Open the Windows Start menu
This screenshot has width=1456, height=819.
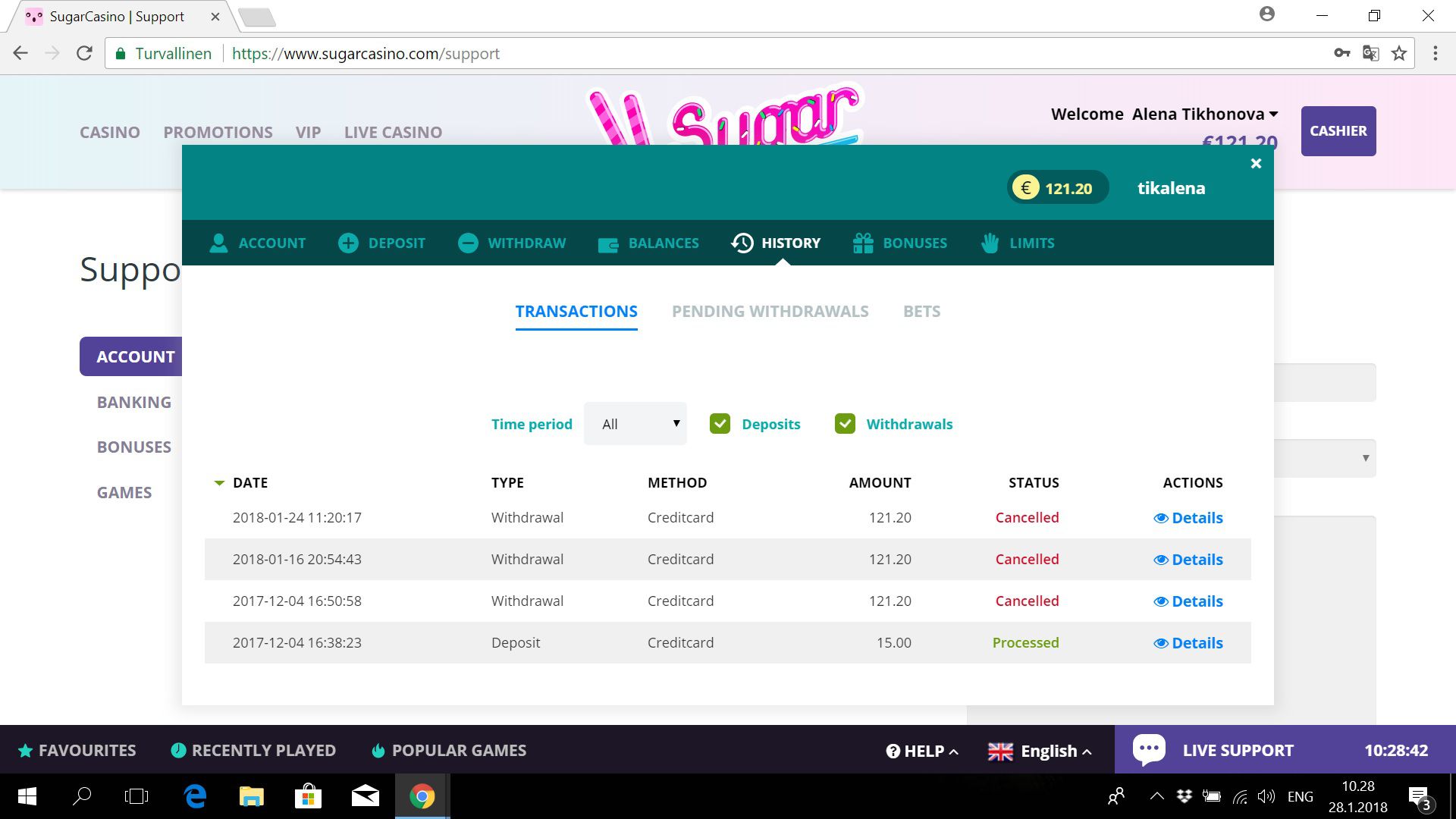click(27, 796)
